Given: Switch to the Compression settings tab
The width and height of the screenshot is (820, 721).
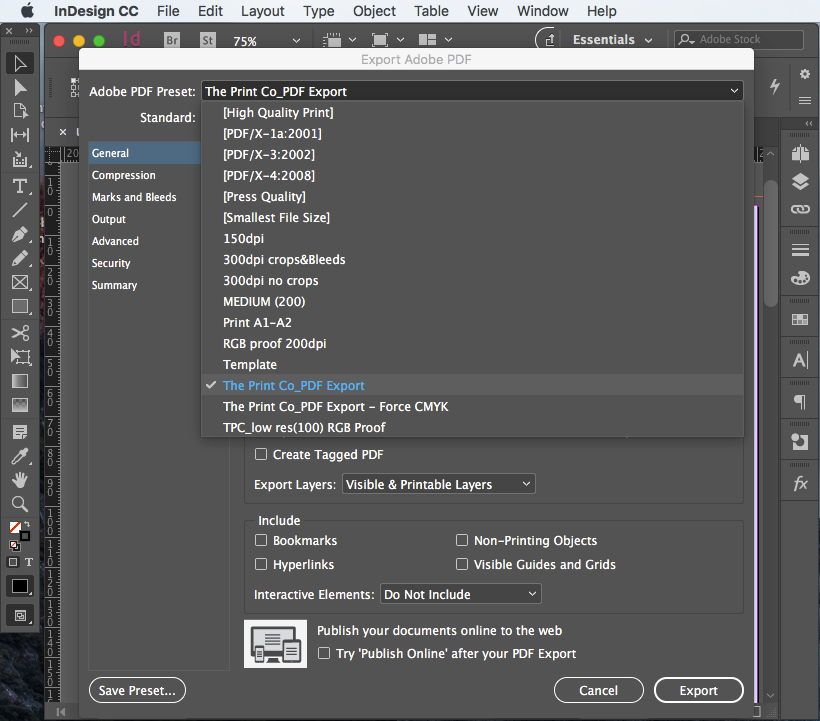Looking at the screenshot, I should 123,175.
